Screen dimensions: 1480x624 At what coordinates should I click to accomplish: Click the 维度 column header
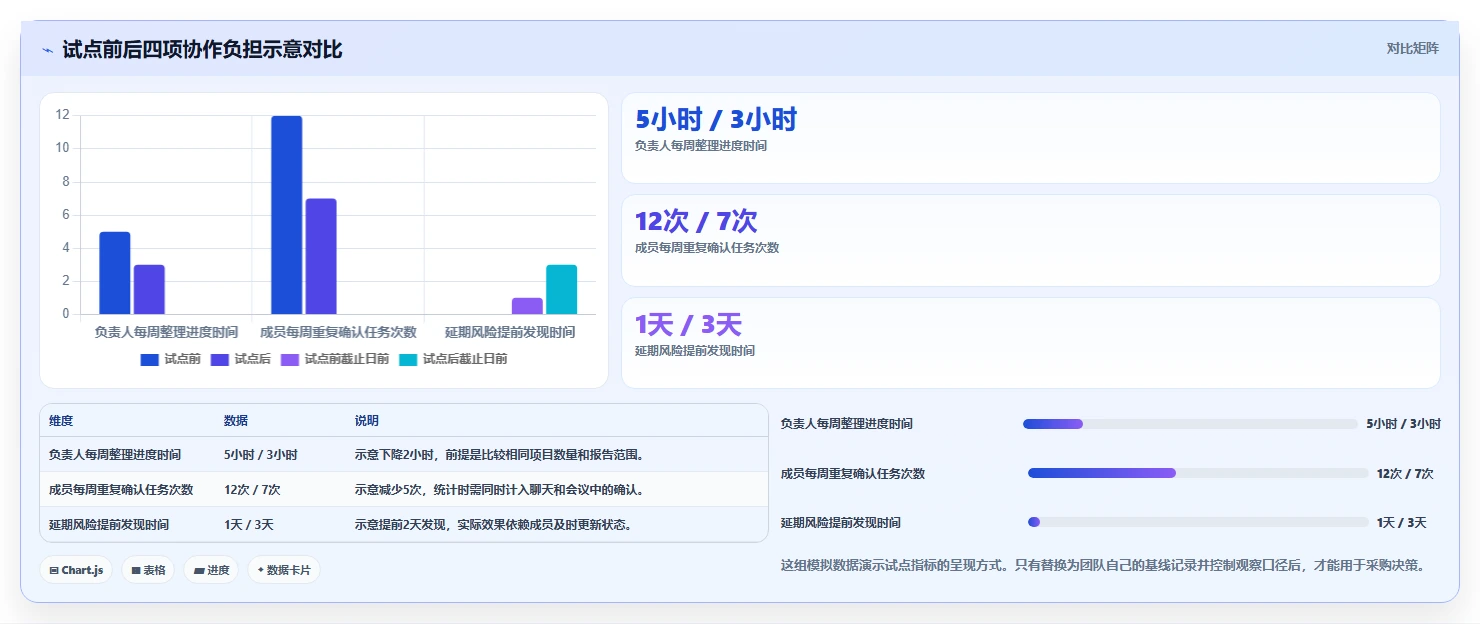(x=61, y=421)
